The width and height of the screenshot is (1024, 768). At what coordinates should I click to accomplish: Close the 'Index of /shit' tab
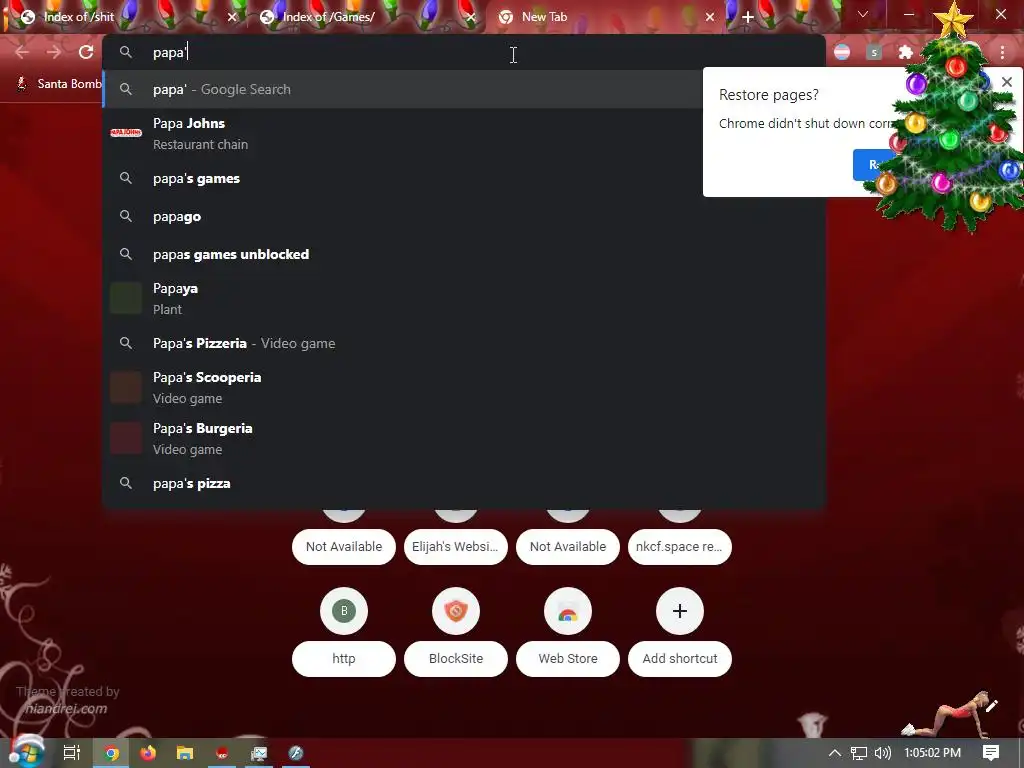click(x=232, y=17)
